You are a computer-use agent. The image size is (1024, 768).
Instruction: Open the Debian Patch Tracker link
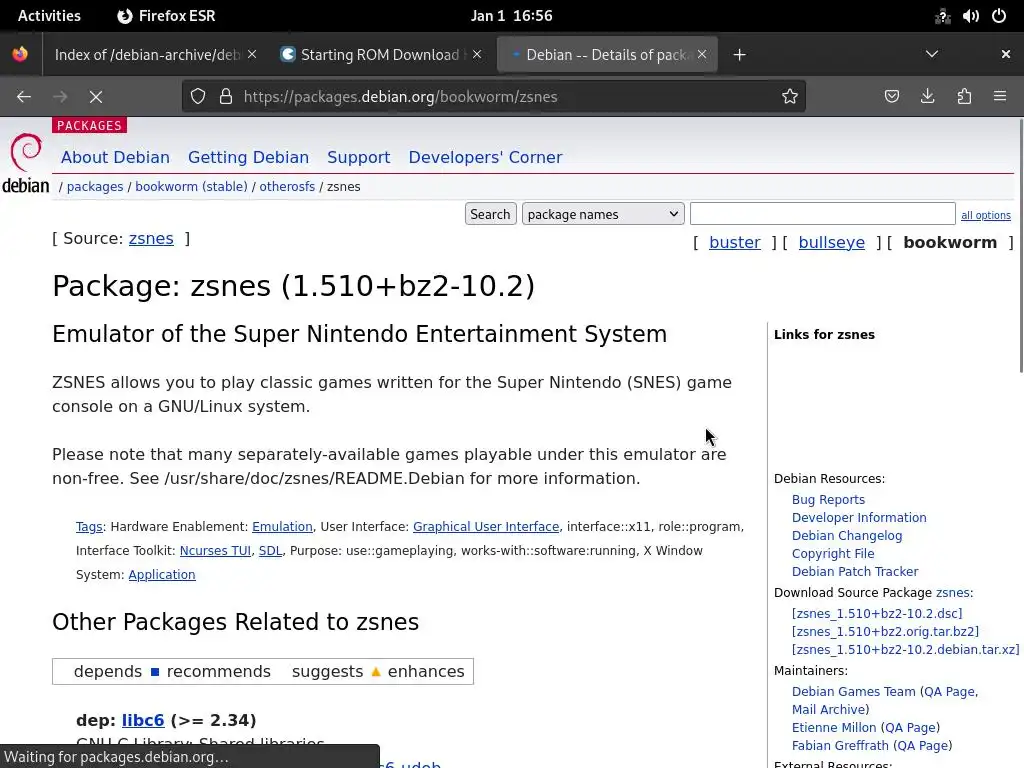click(x=855, y=571)
